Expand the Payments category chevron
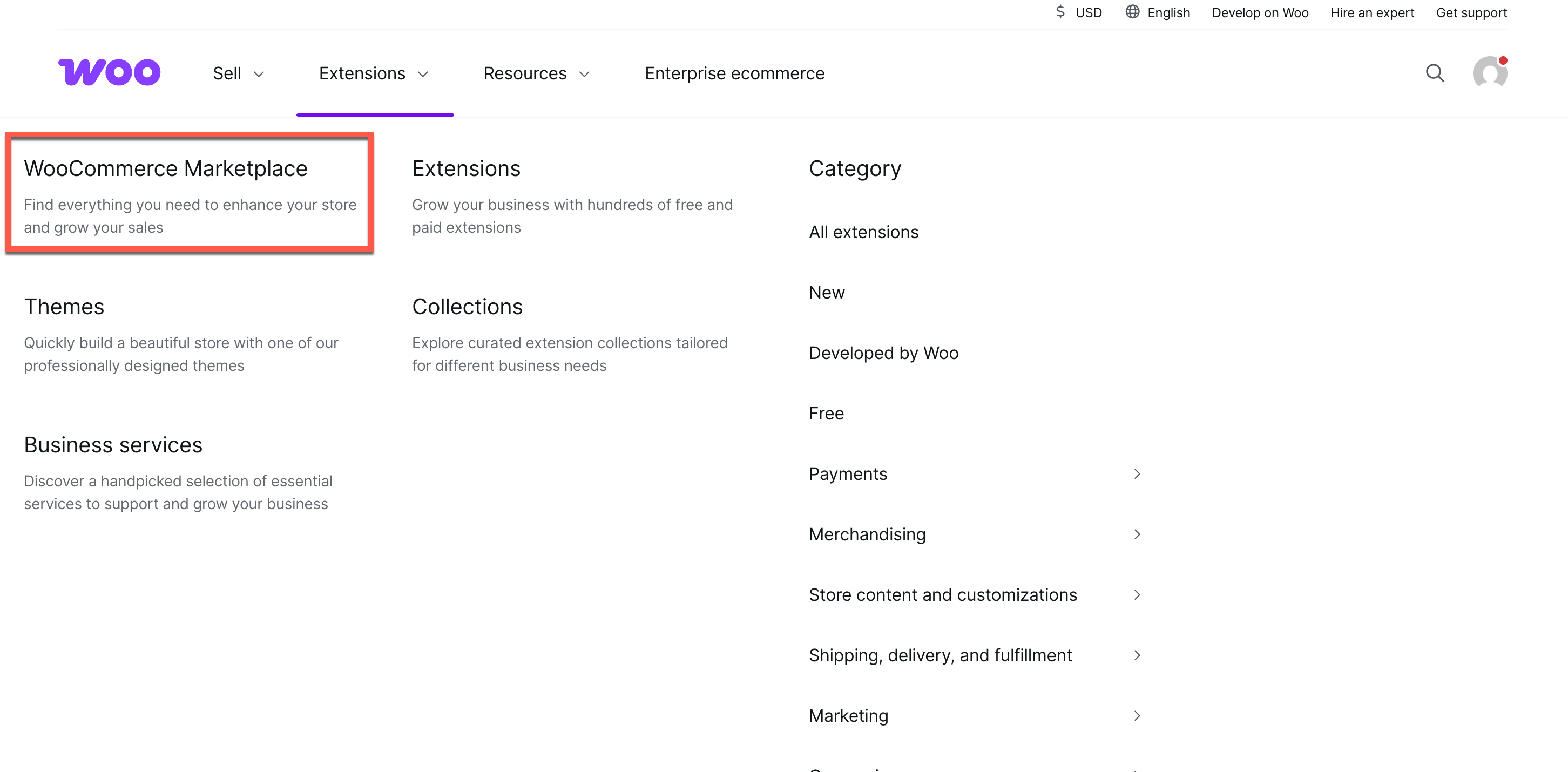Image resolution: width=1568 pixels, height=772 pixels. [1137, 473]
